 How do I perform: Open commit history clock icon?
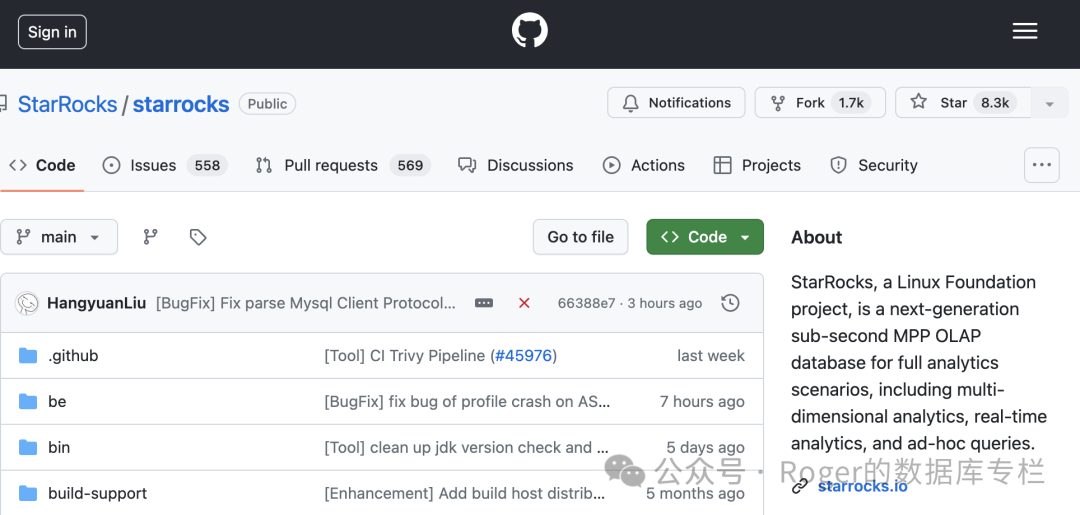tap(731, 303)
